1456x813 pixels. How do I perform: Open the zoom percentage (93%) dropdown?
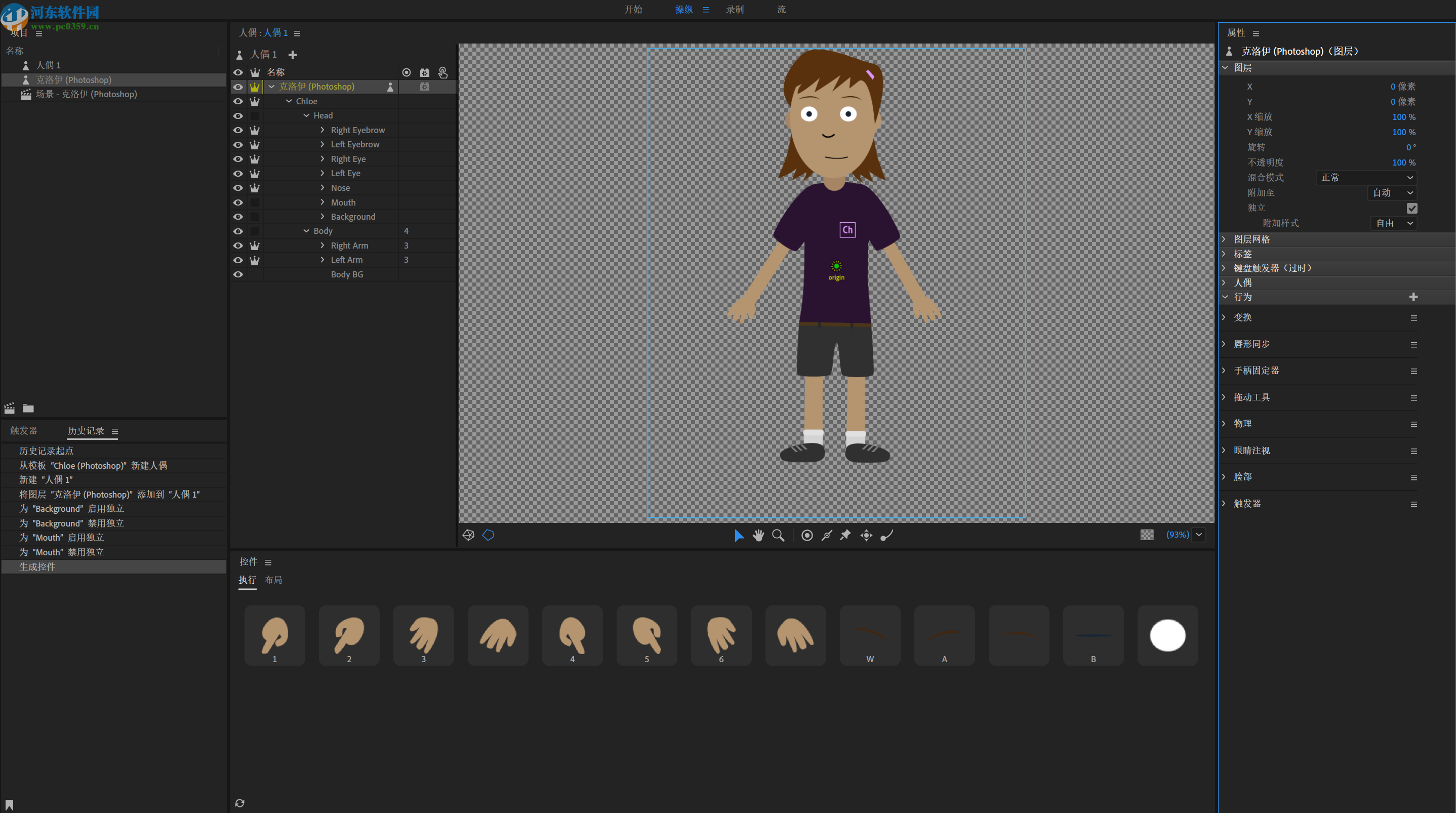pyautogui.click(x=1199, y=535)
